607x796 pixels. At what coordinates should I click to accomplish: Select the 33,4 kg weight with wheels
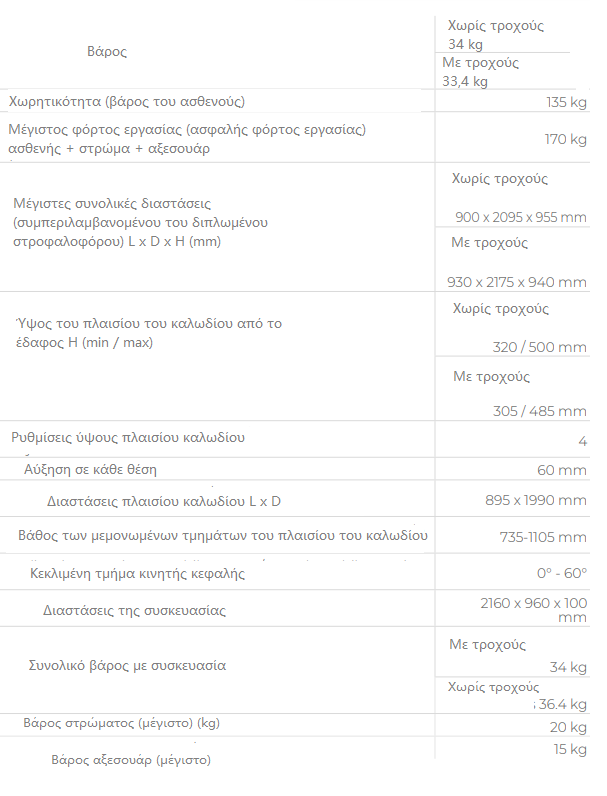point(465,82)
